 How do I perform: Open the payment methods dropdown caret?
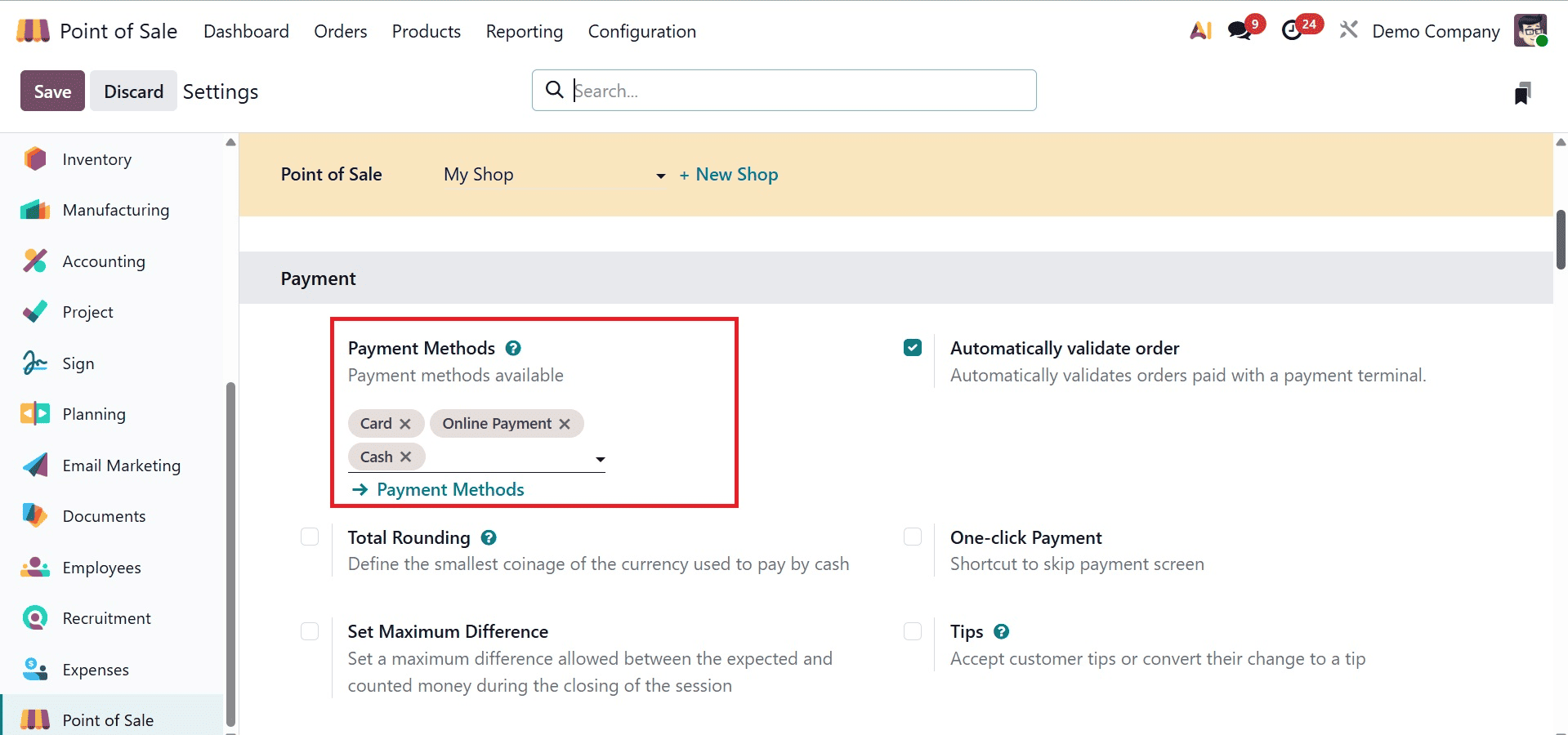click(601, 459)
